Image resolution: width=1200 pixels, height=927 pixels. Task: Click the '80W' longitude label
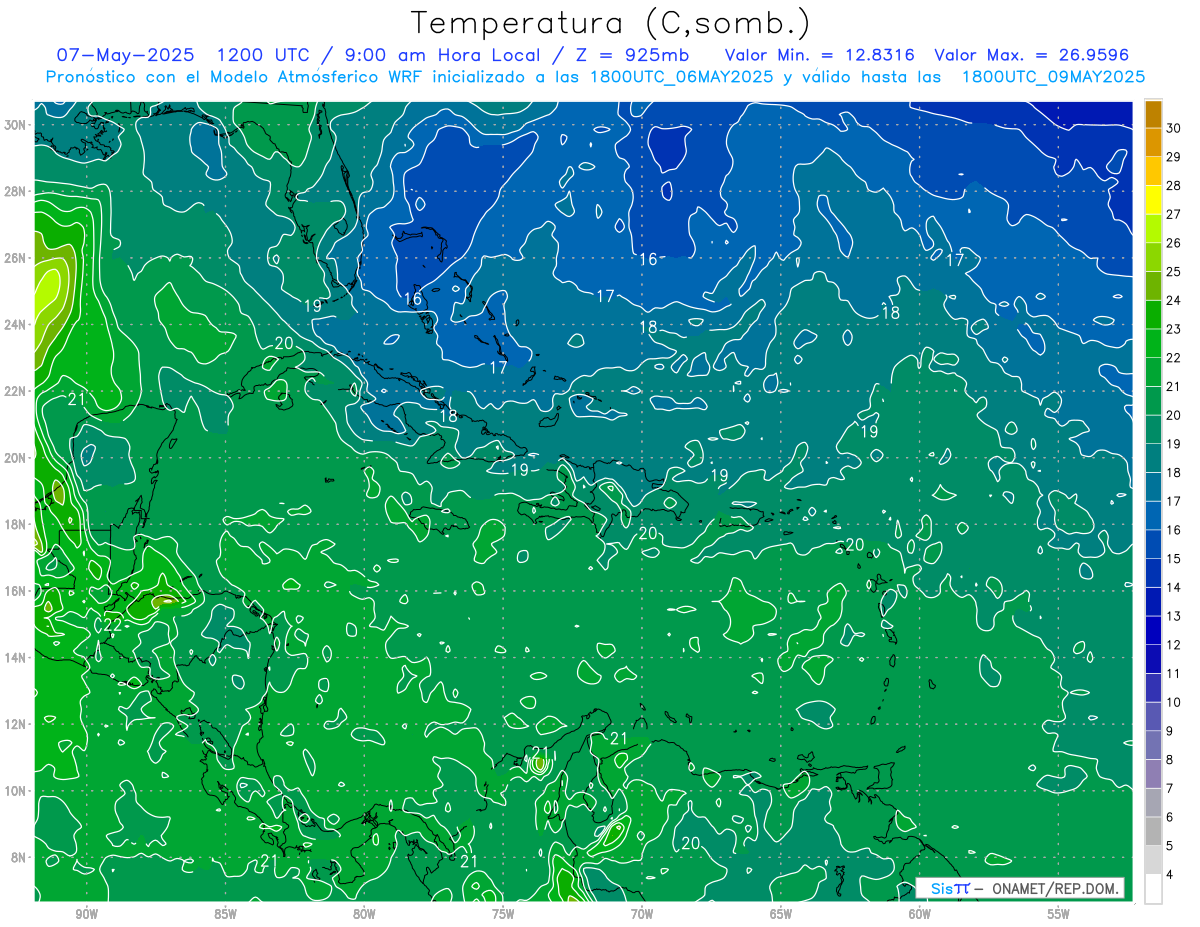pos(364,914)
